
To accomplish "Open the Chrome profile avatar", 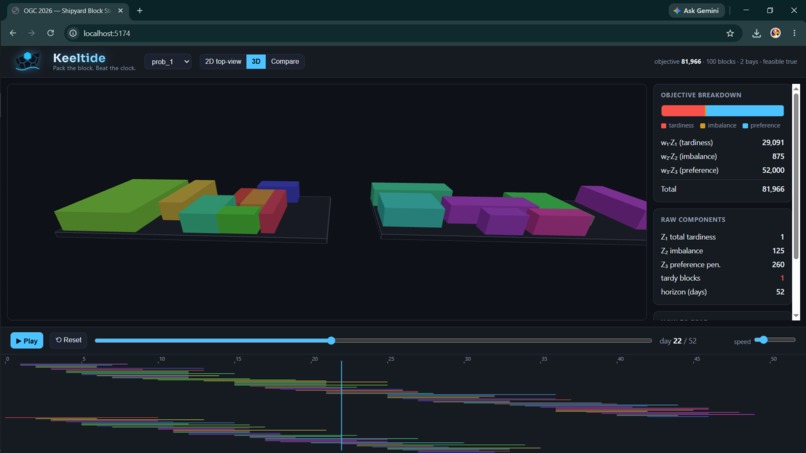I will coord(775,33).
